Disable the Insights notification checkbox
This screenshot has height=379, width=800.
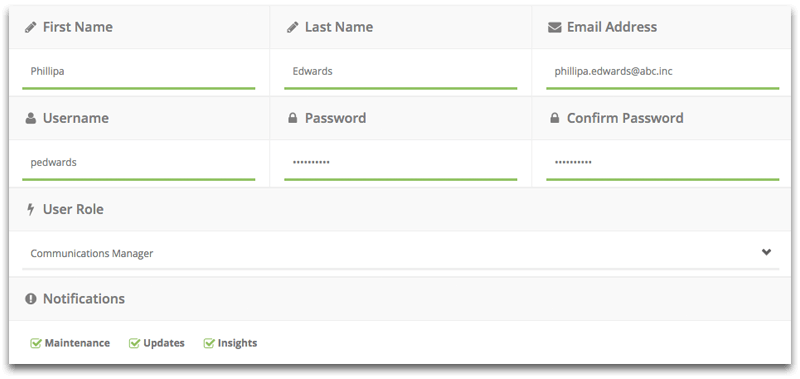coord(209,343)
